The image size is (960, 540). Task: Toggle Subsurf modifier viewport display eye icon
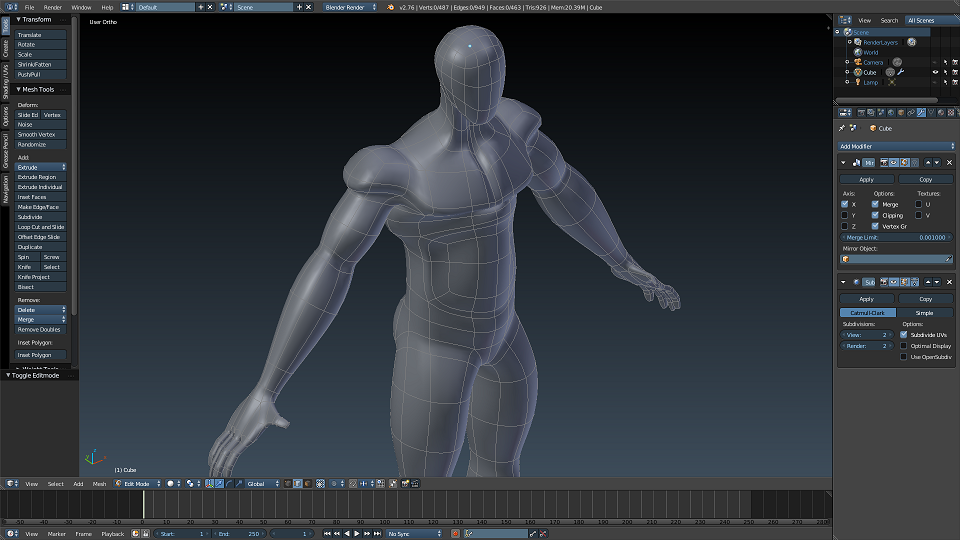pos(893,282)
